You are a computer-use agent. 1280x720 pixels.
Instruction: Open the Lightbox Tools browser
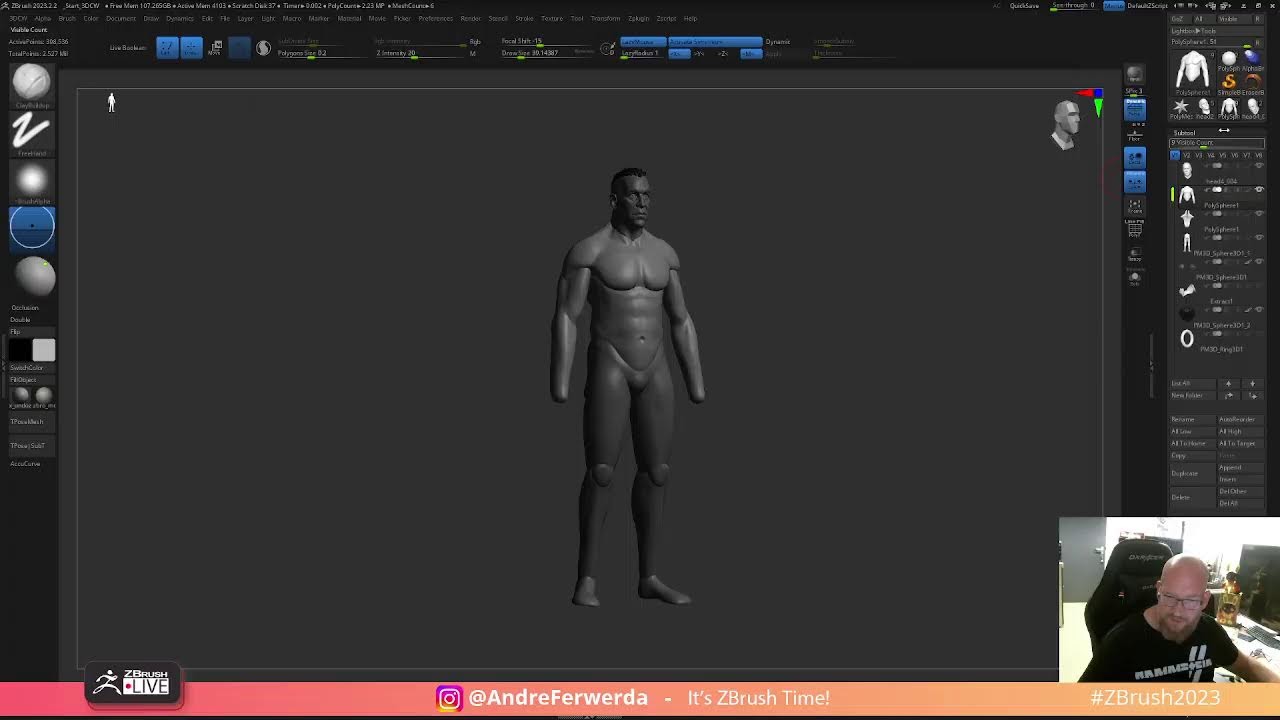pos(1194,31)
